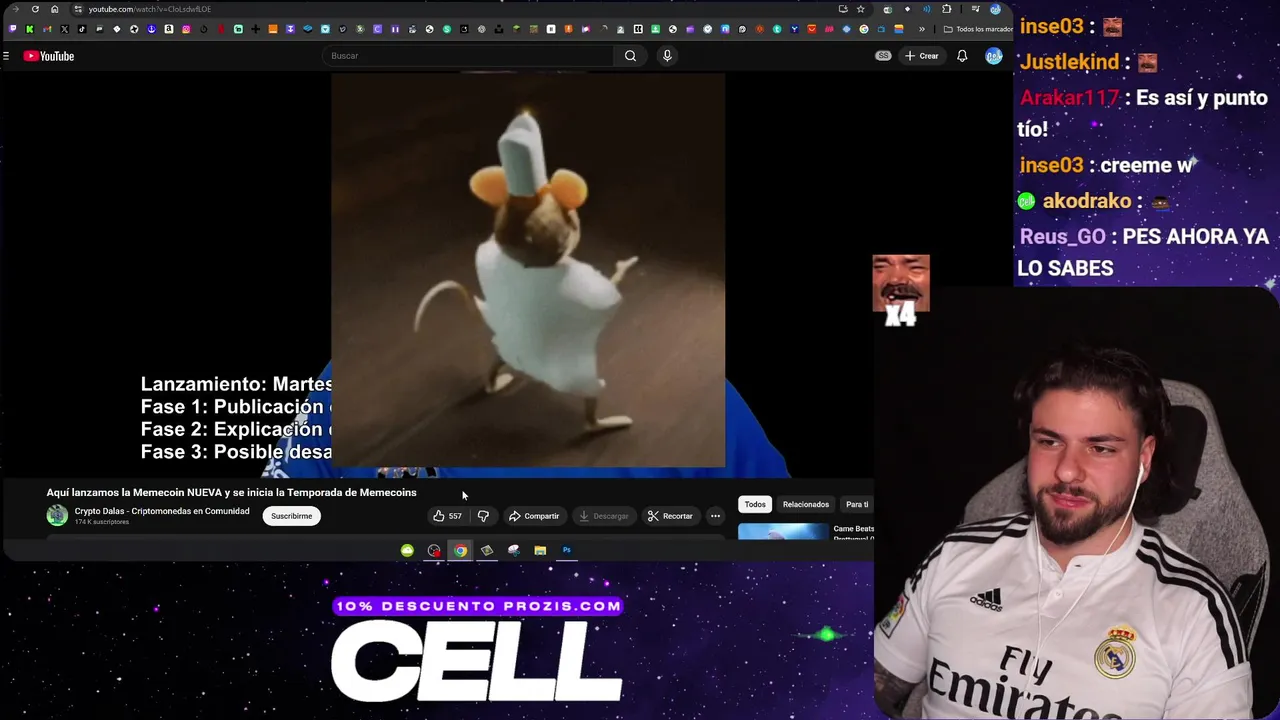The height and width of the screenshot is (720, 1280).
Task: Click the Reus_GO chat username
Action: tap(1062, 237)
